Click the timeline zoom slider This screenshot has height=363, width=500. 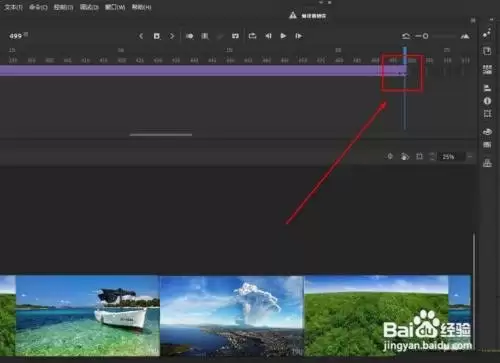point(440,36)
